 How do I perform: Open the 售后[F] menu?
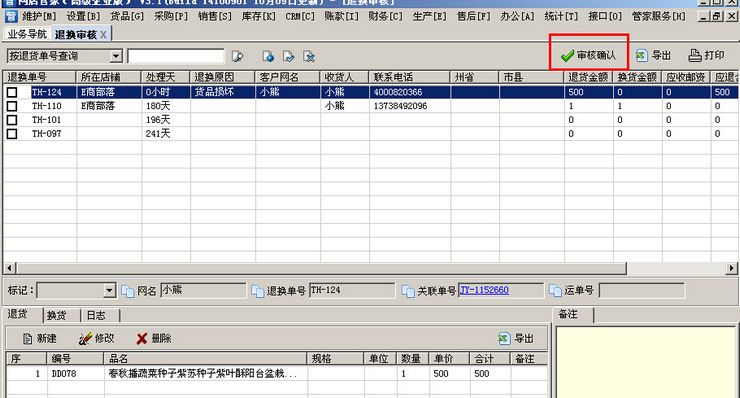[x=473, y=17]
